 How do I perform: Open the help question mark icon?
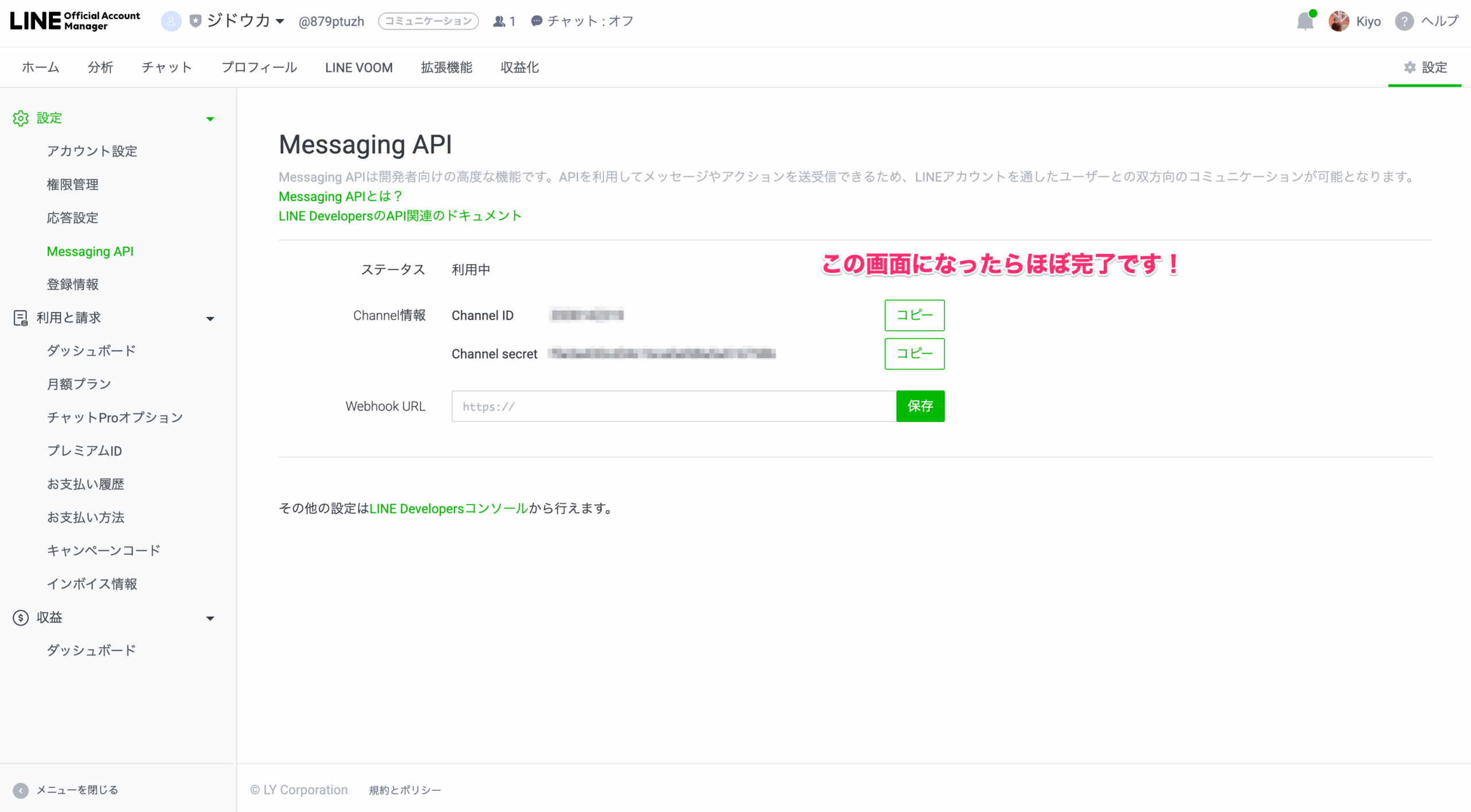[1404, 21]
